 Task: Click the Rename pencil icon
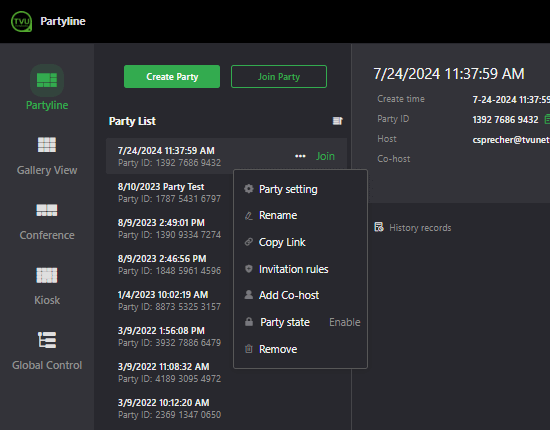point(249,216)
